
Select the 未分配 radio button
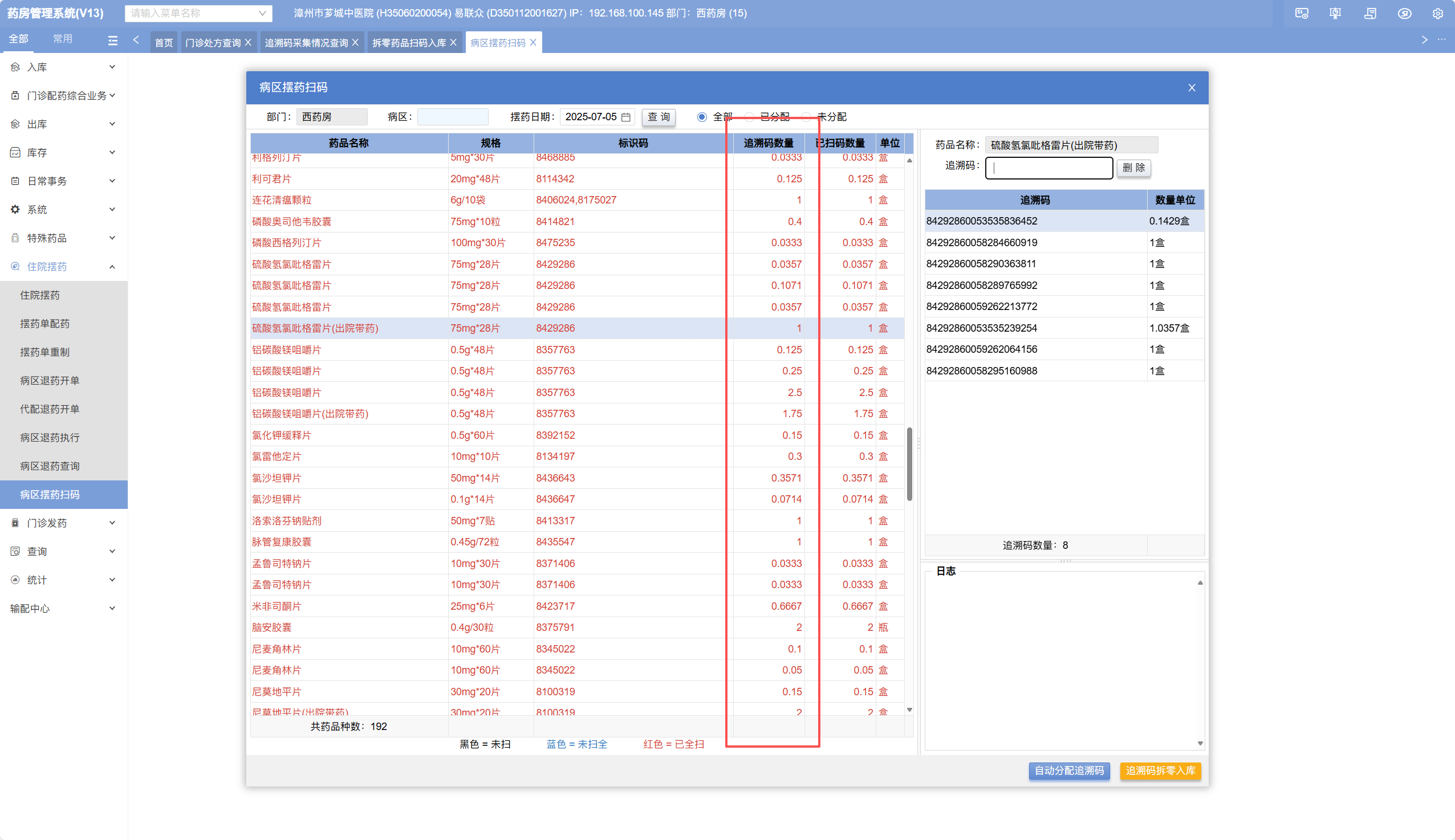pos(807,117)
